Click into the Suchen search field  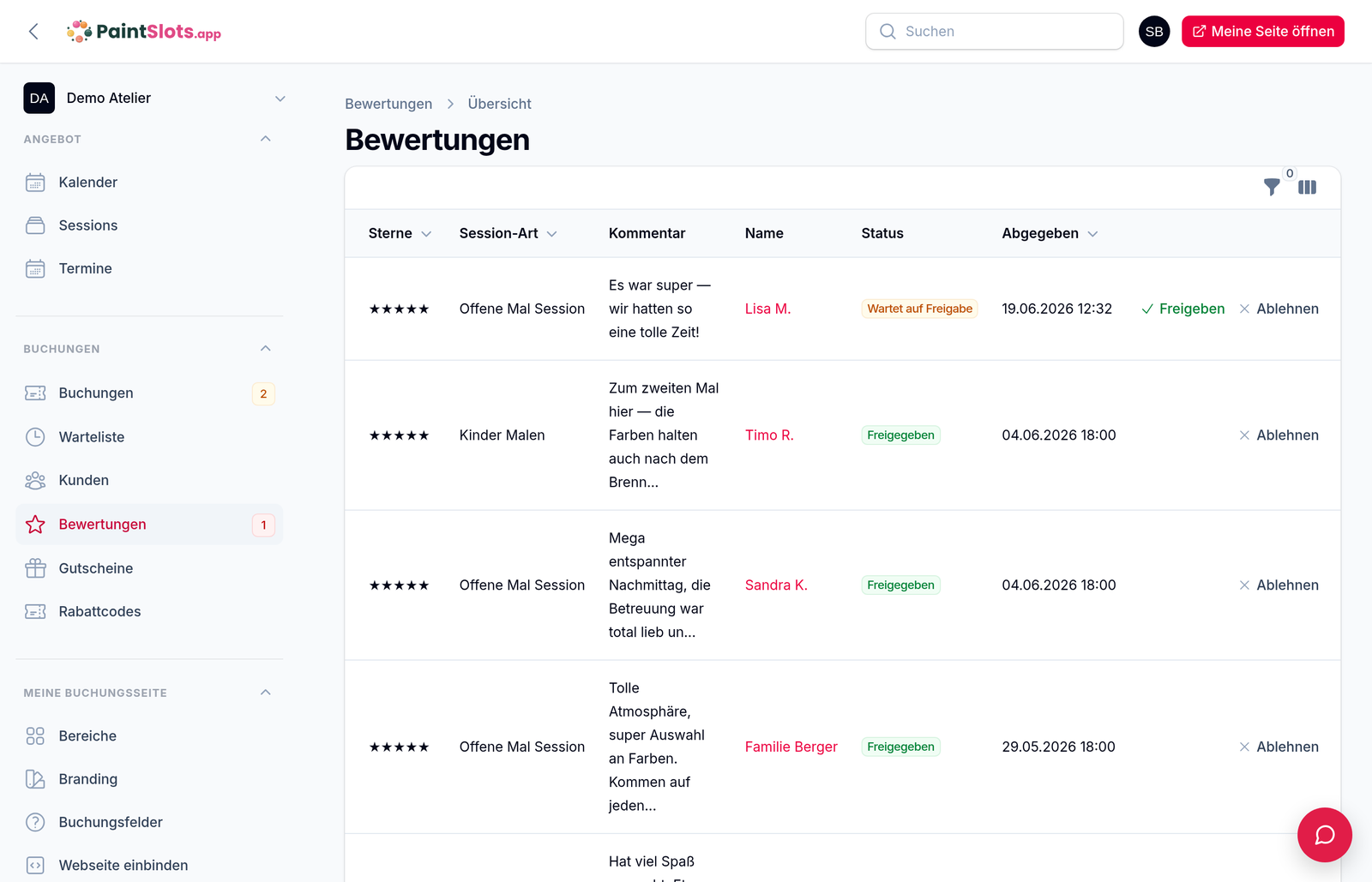995,32
